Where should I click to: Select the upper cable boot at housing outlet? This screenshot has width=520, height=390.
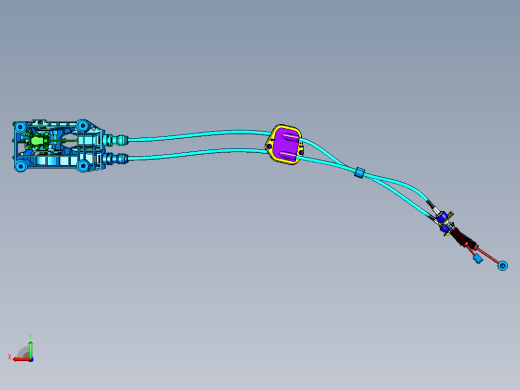click(117, 140)
